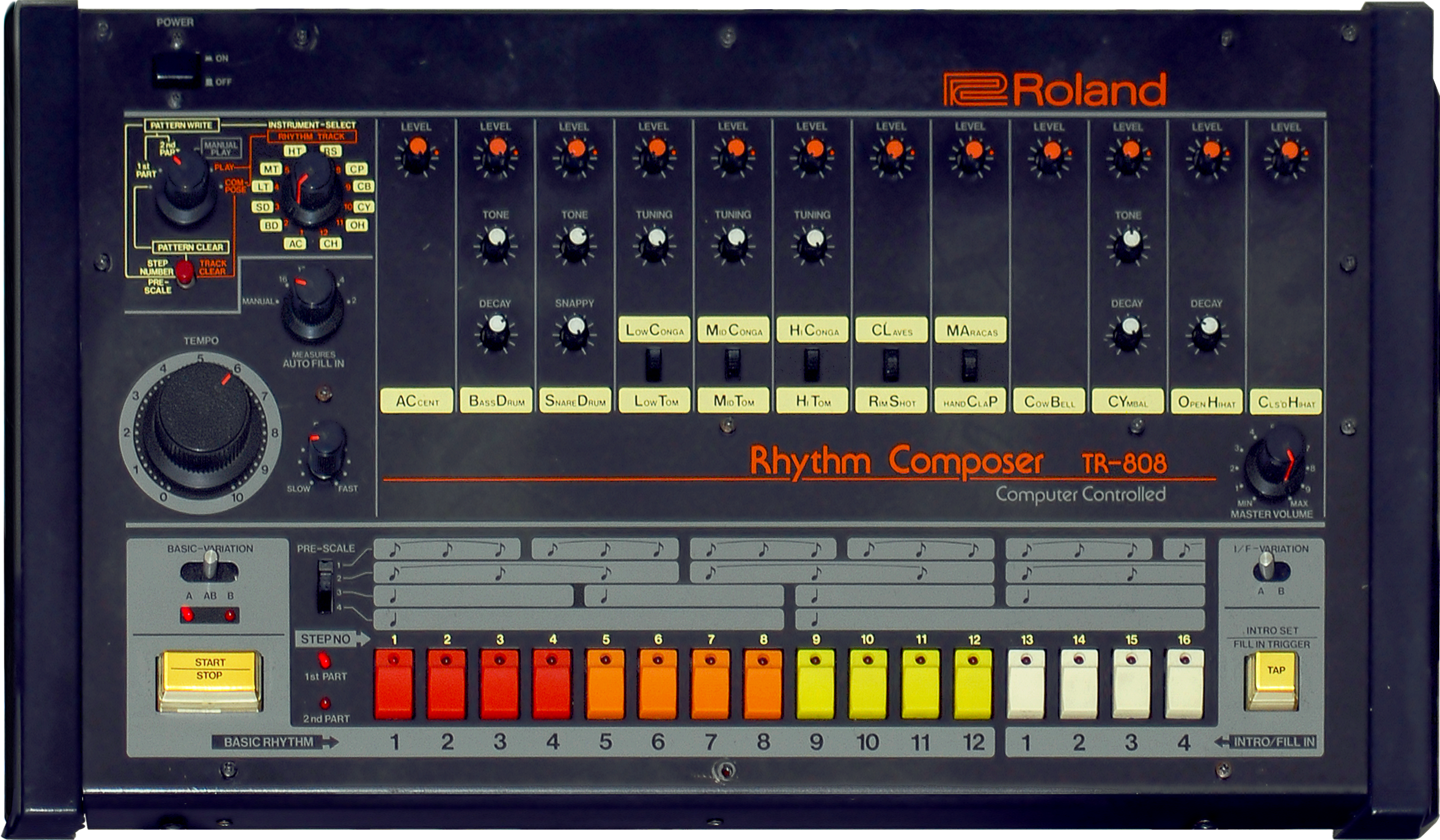Click the Cymbal level knob
Viewport: 1440px width, 840px height.
pyautogui.click(x=1129, y=156)
